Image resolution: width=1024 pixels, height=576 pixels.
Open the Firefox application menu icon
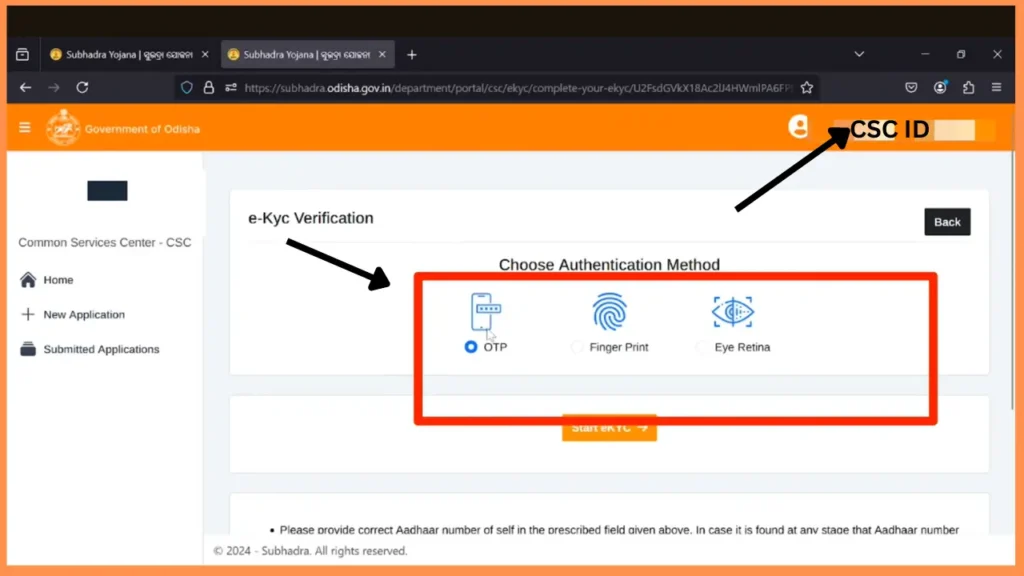pos(997,88)
